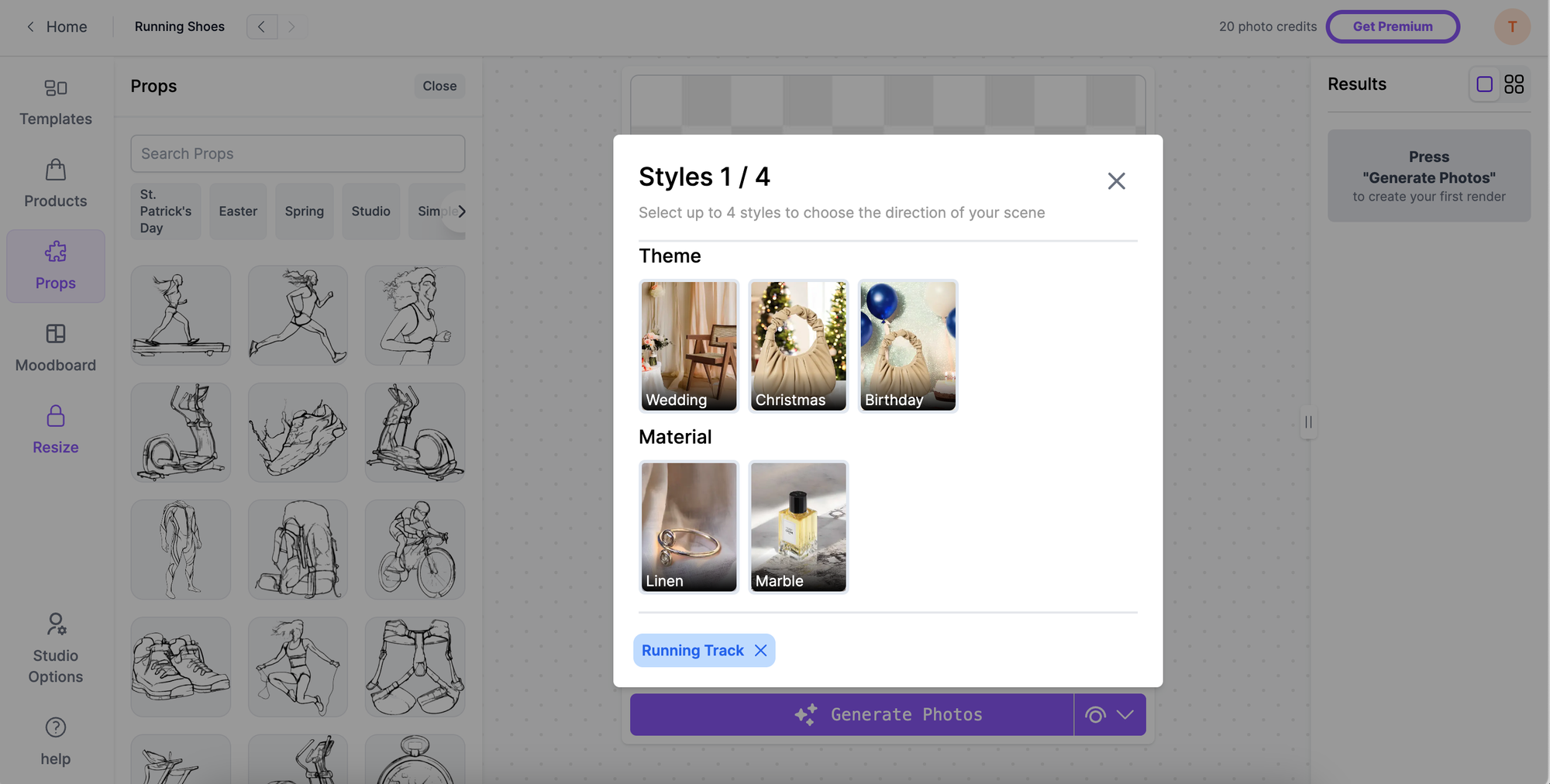This screenshot has width=1550, height=784.
Task: Select the Linen material style
Action: (689, 527)
